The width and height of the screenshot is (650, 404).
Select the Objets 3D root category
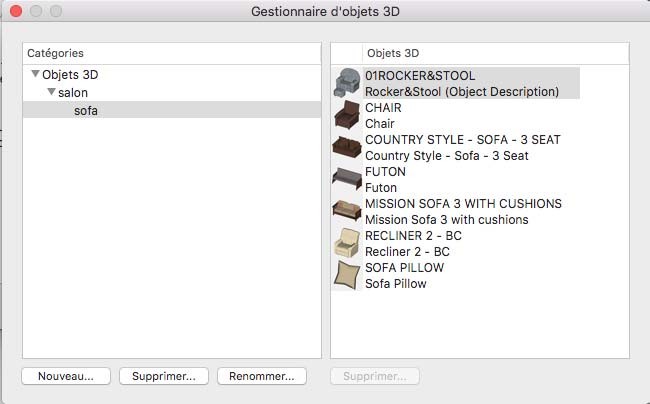coord(70,74)
